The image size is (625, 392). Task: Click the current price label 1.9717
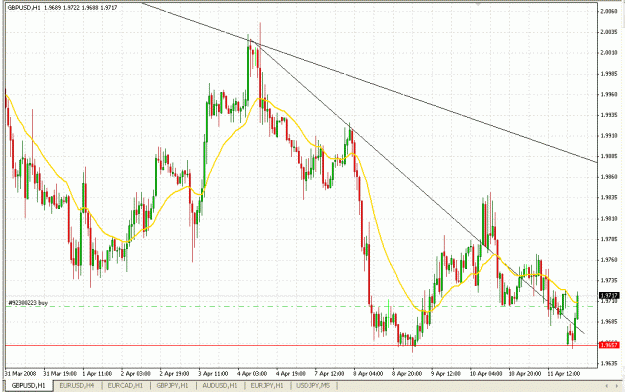609,296
